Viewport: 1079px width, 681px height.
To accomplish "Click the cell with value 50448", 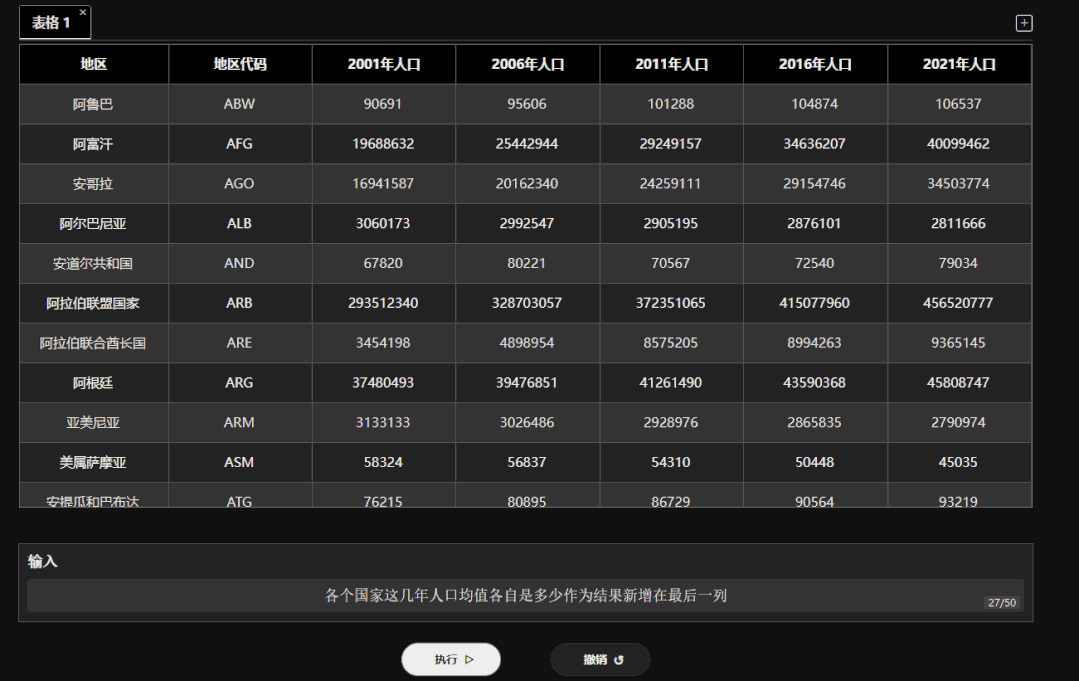I will pyautogui.click(x=815, y=464).
